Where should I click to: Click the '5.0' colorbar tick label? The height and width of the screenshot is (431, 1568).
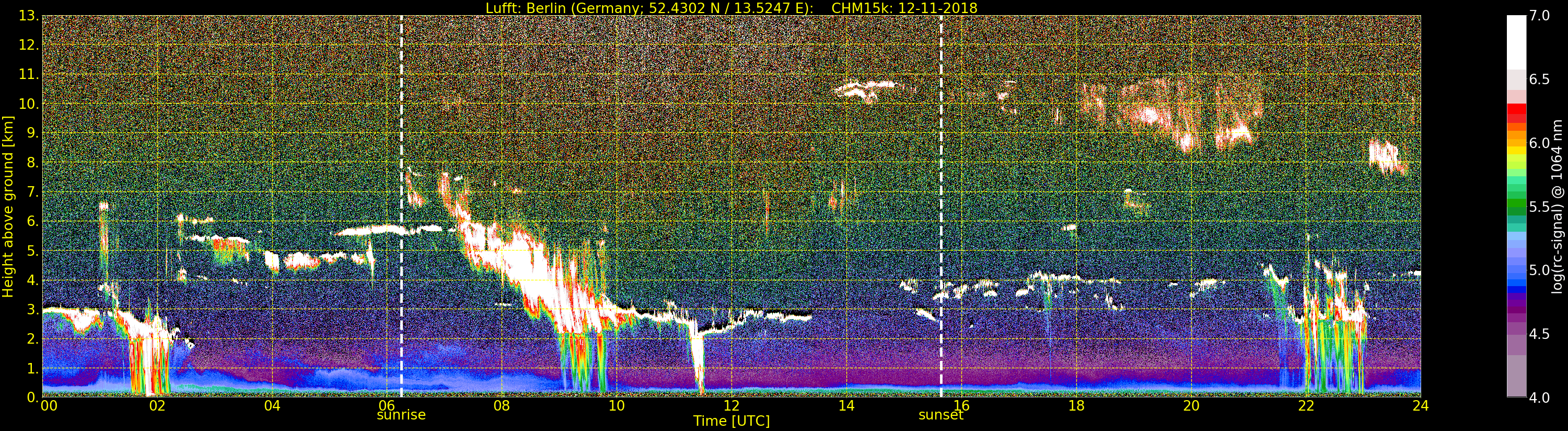[1539, 270]
